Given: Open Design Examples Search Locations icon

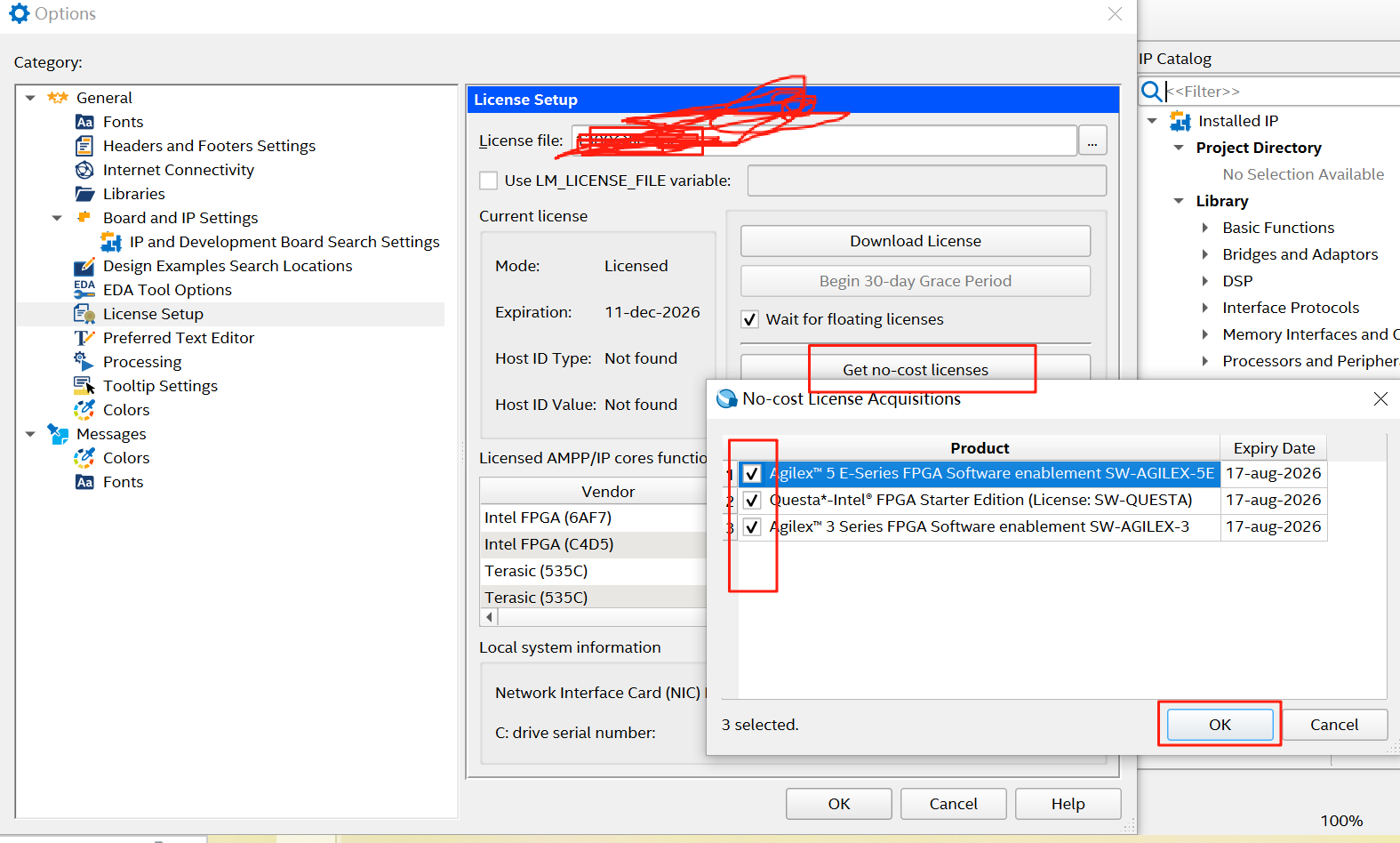Looking at the screenshot, I should tap(84, 266).
